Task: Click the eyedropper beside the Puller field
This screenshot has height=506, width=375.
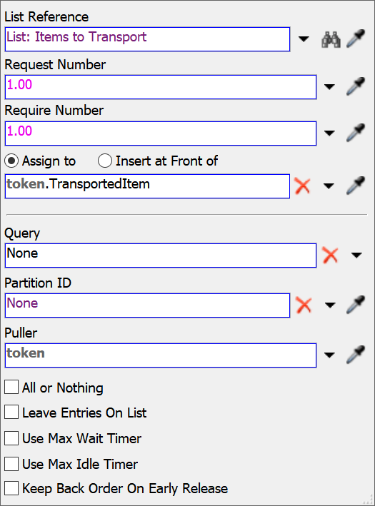Action: click(355, 354)
